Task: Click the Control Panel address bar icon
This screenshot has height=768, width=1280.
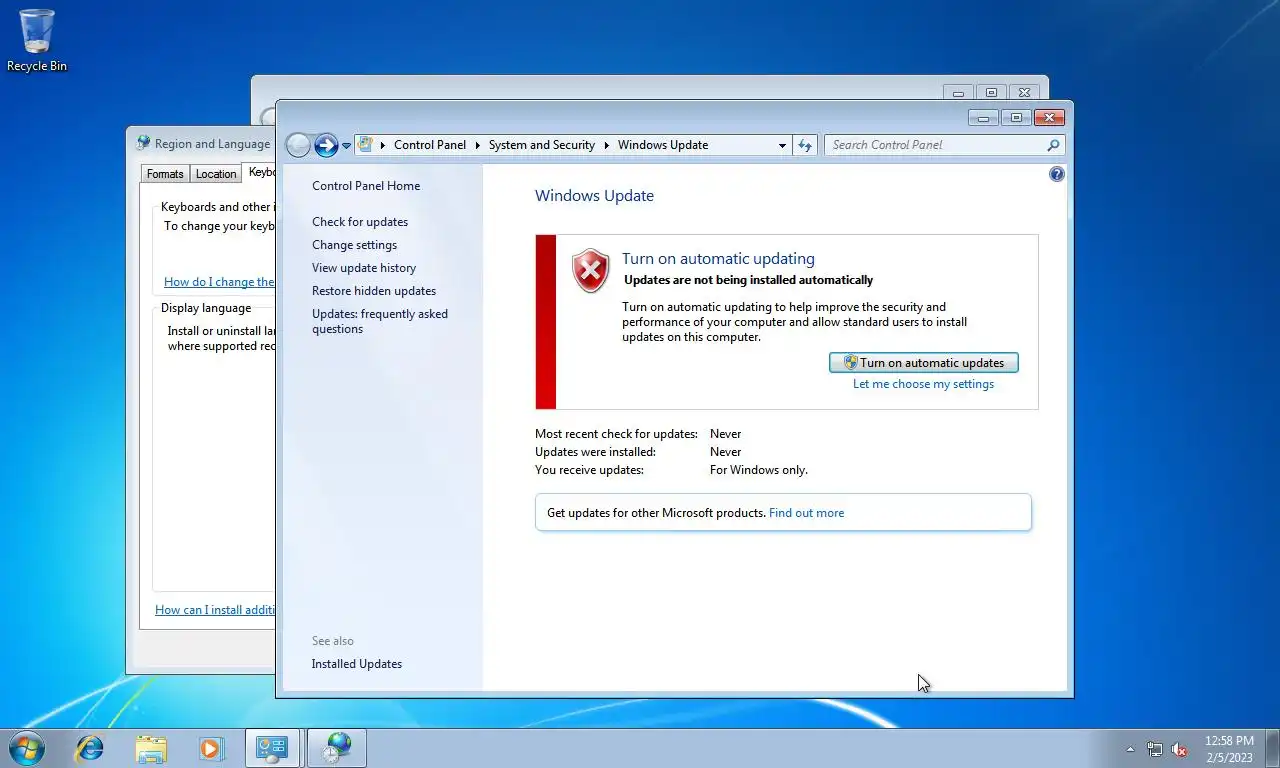Action: (x=366, y=145)
